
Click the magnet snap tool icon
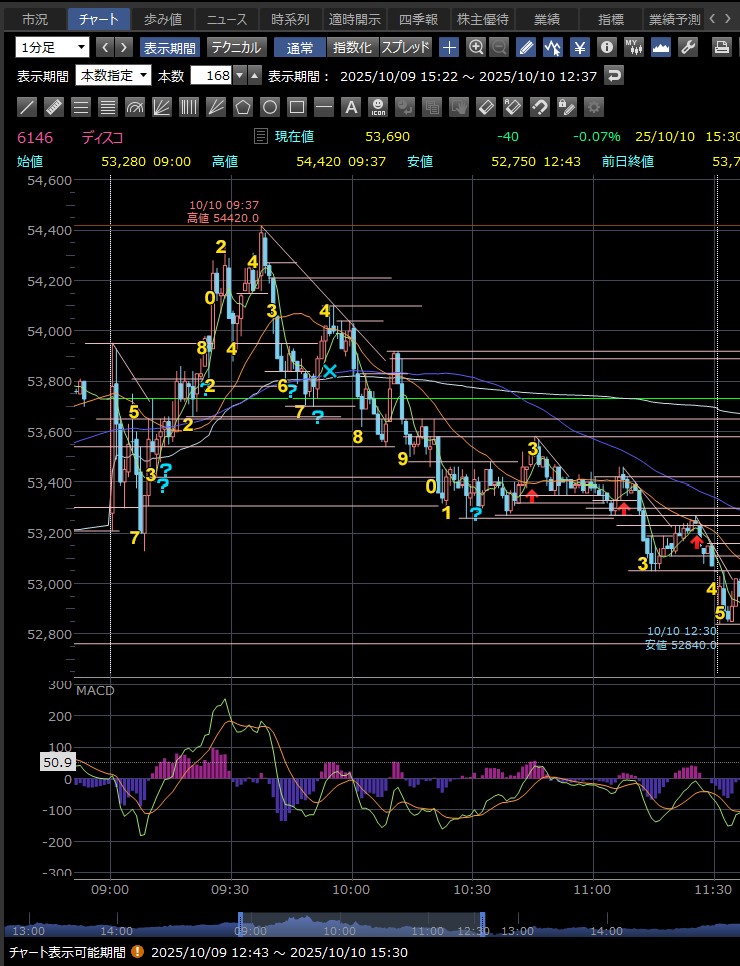point(540,107)
